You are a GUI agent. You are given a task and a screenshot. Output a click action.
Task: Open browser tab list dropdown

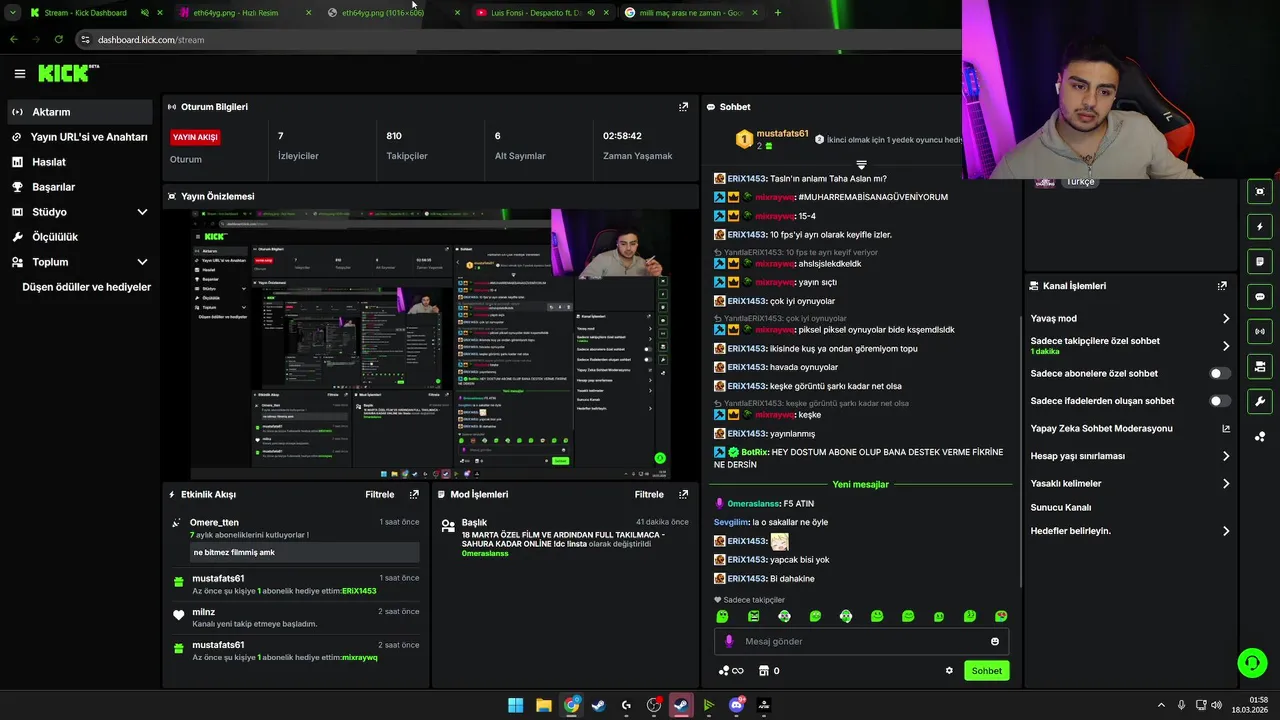click(x=13, y=13)
